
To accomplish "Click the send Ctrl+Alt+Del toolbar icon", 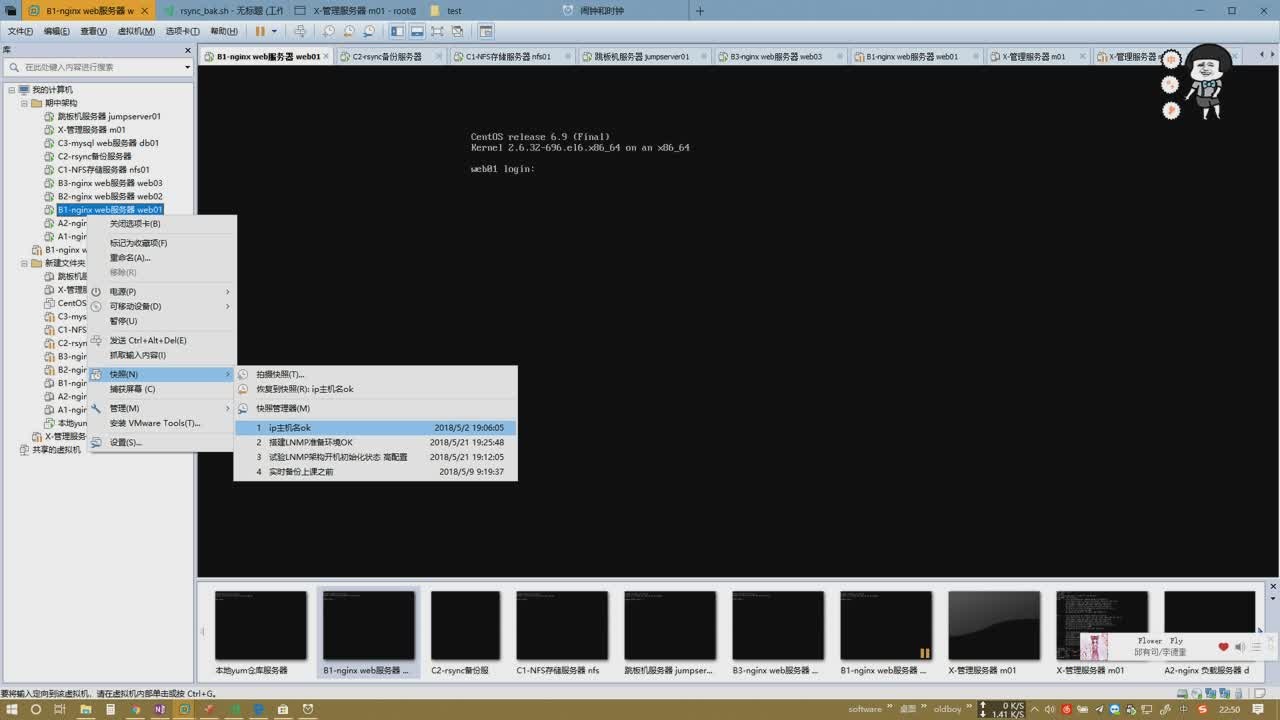I will coord(300,32).
